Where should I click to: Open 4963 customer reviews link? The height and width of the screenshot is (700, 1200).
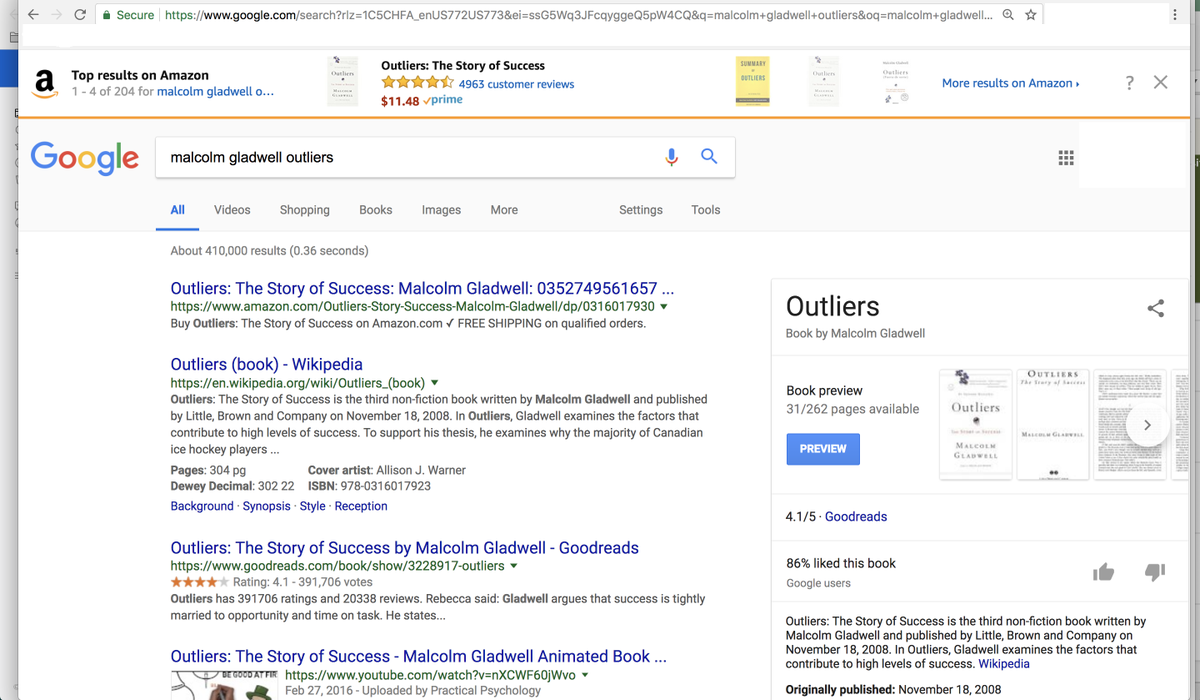click(516, 84)
